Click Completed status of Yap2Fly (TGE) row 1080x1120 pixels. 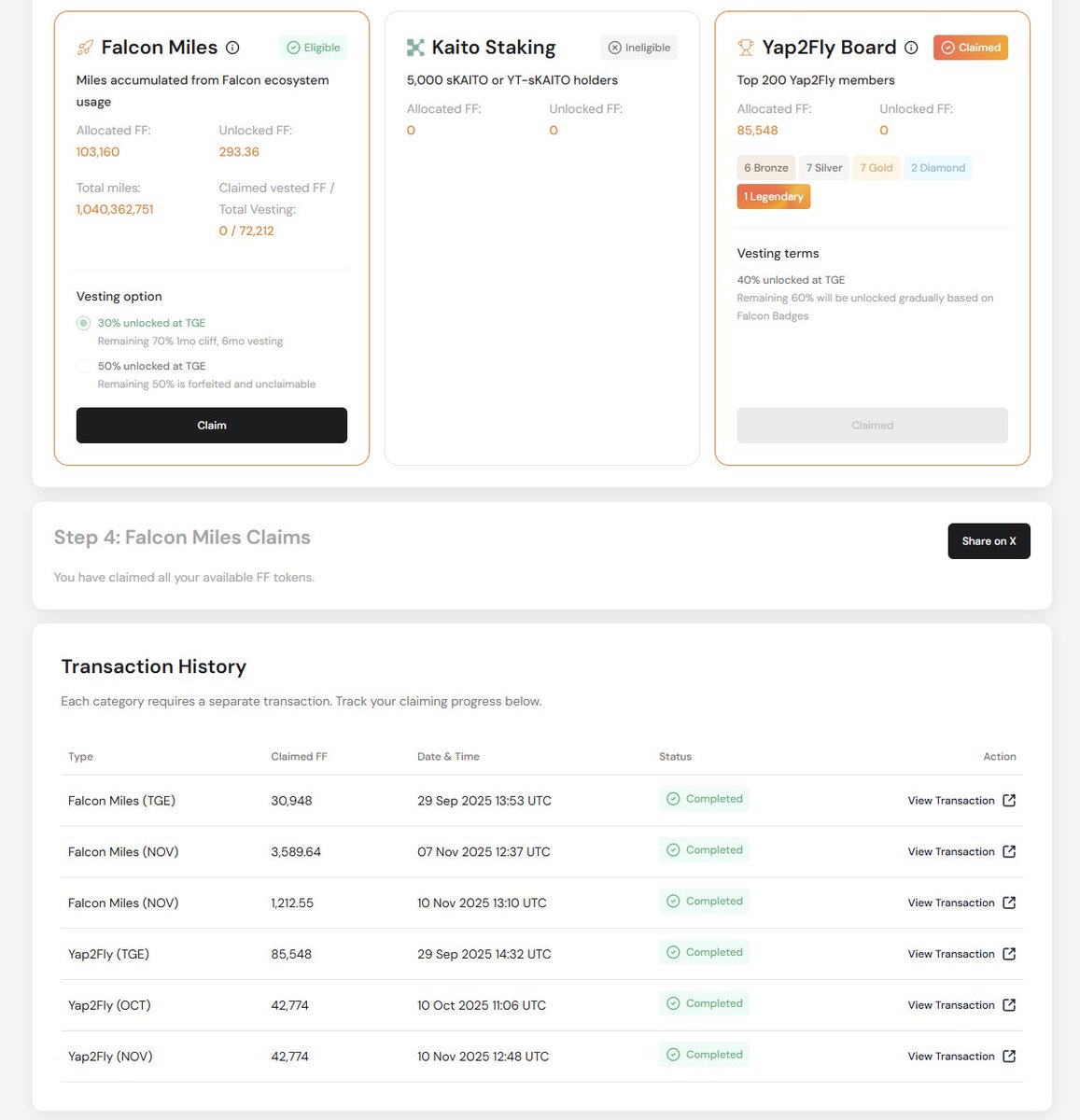click(704, 953)
